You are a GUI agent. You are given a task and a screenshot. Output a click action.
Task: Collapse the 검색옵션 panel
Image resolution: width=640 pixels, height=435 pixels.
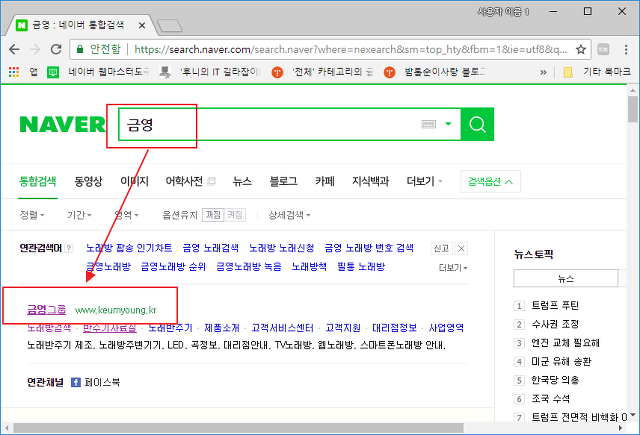[490, 181]
